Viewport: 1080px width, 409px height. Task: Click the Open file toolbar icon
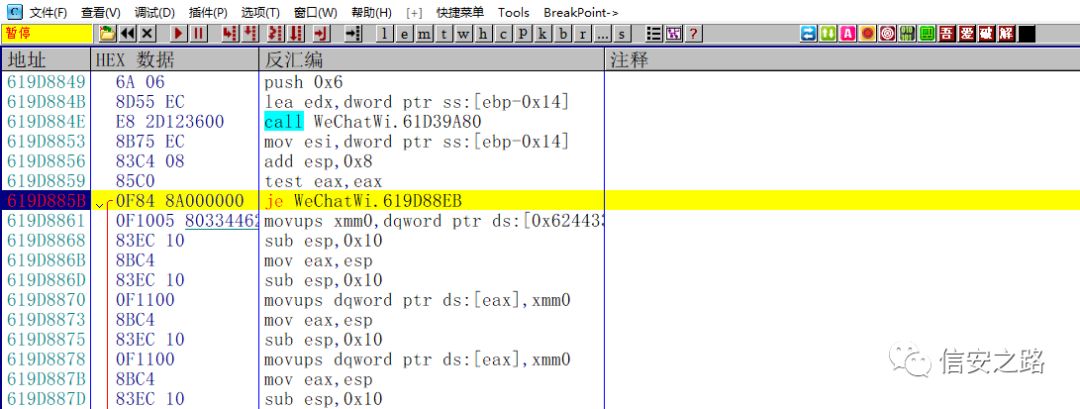(x=107, y=33)
